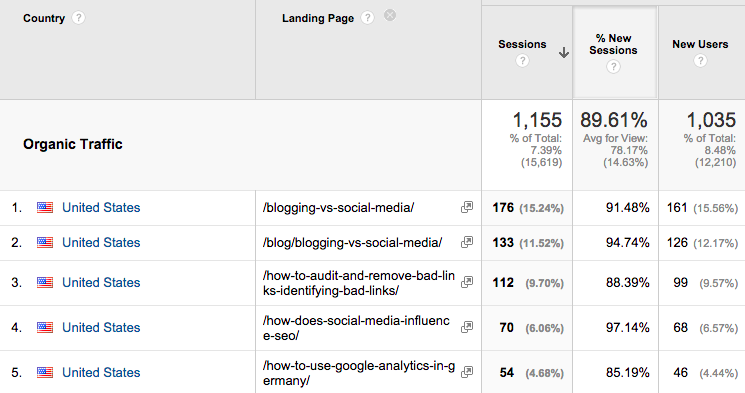
Task: Click help icon under Sessions header
Action: 522,60
